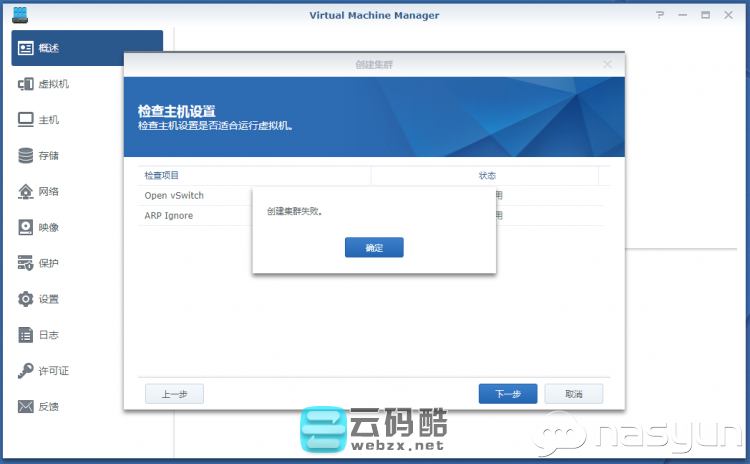This screenshot has height=464, width=750.
Task: Select the 主机 host monitor icon
Action: coord(26,120)
